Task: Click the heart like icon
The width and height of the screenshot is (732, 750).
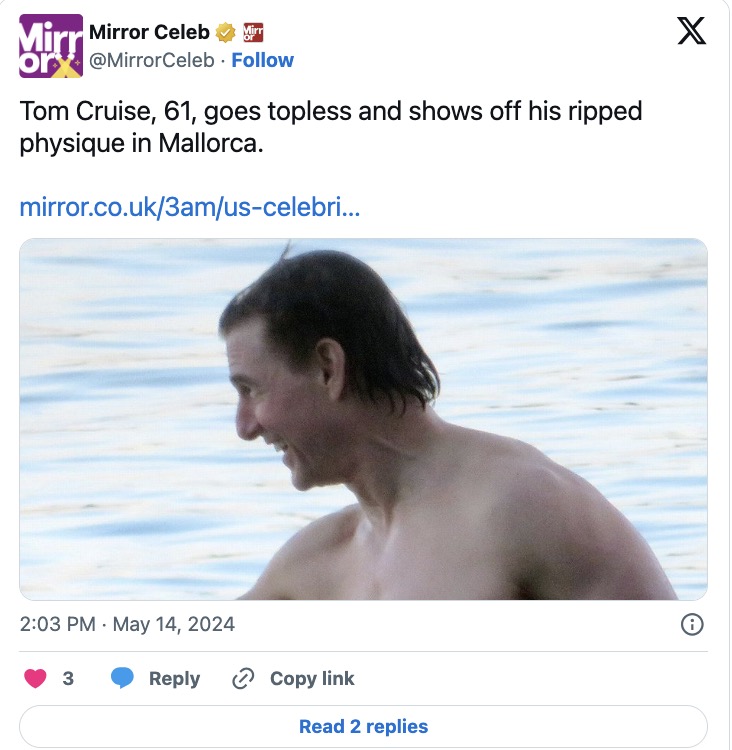Action: 35,678
